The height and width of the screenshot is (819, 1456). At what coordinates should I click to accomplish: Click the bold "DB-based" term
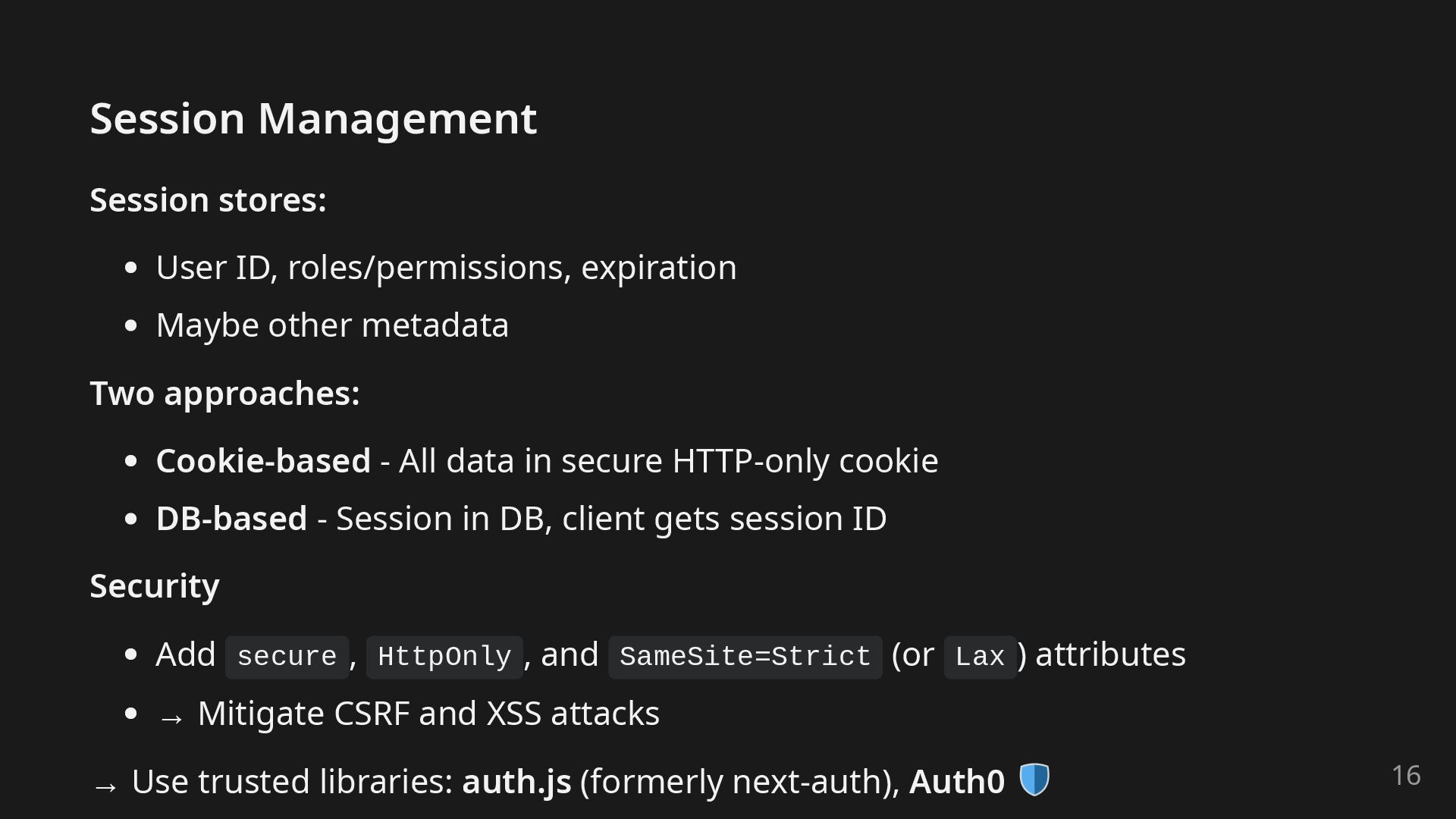pos(231,519)
